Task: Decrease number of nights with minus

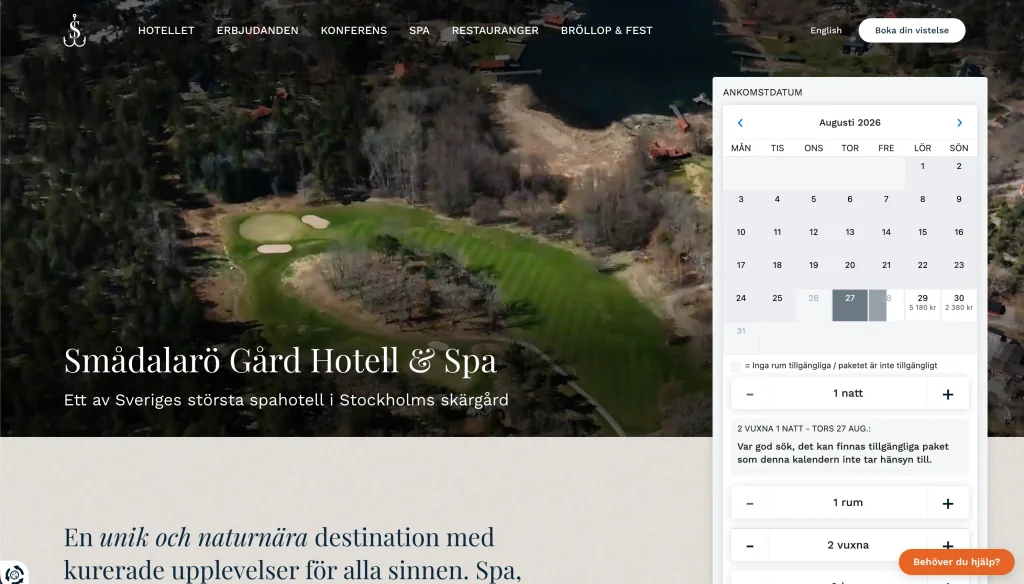Action: pos(750,394)
